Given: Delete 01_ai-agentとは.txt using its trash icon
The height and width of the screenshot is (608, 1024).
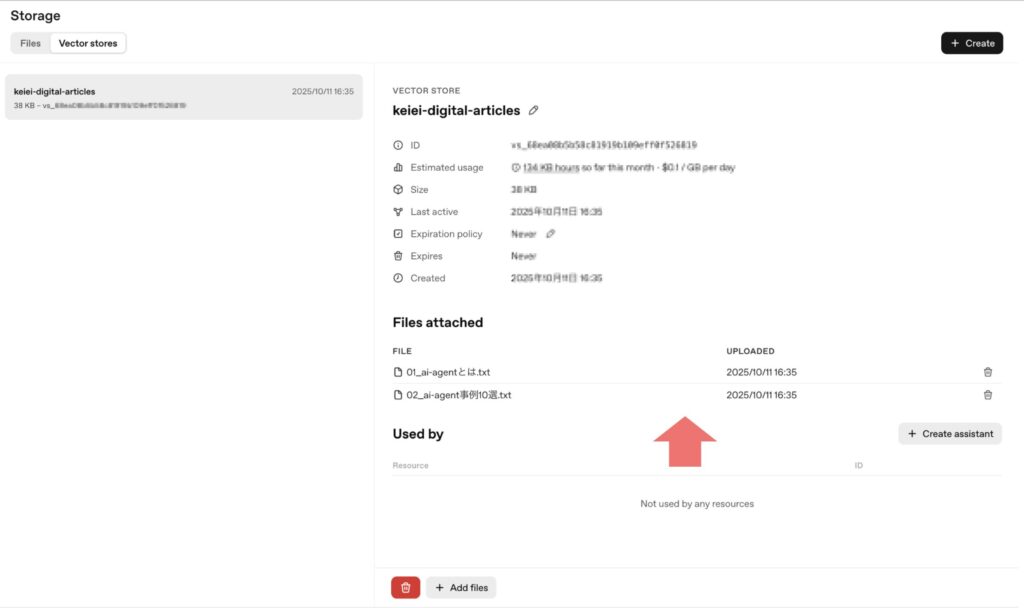Looking at the screenshot, I should click(987, 372).
